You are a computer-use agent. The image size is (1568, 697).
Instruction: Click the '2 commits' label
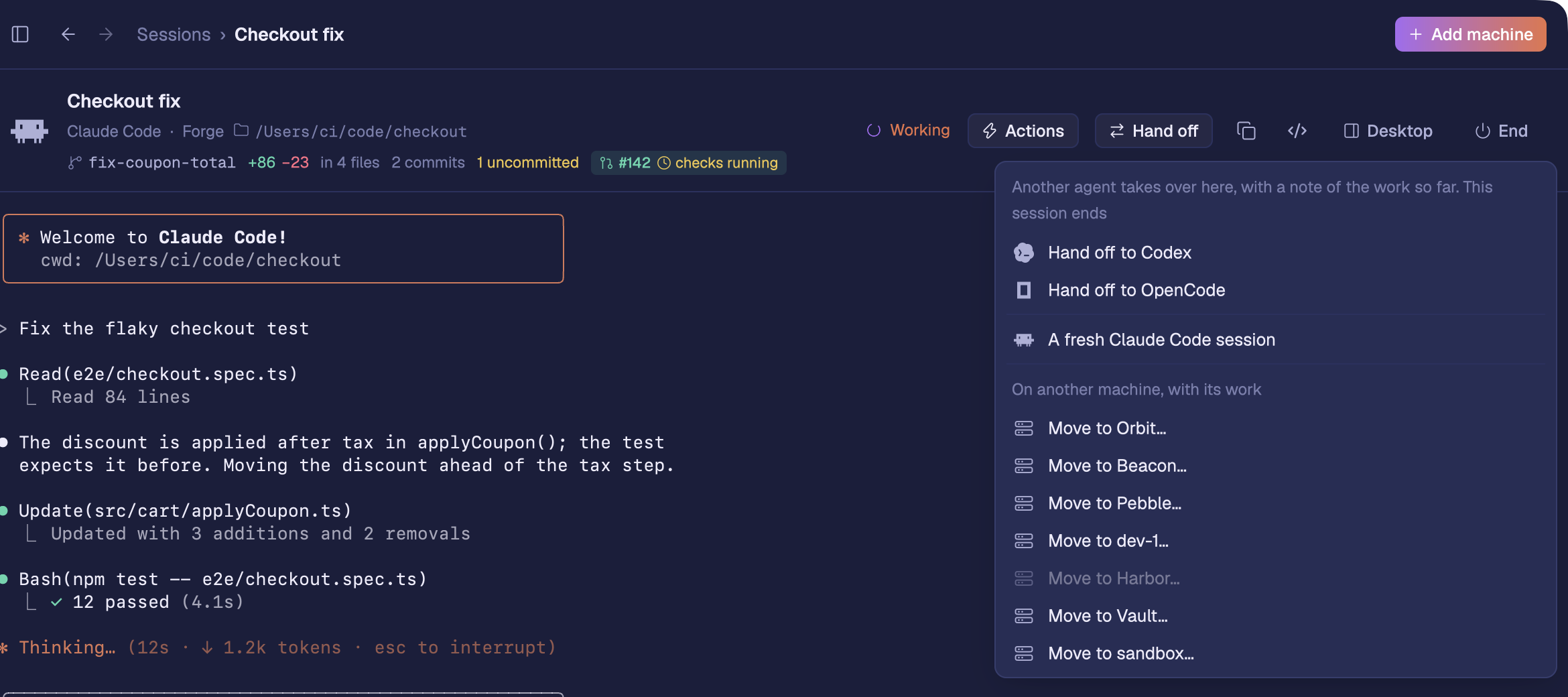(428, 162)
